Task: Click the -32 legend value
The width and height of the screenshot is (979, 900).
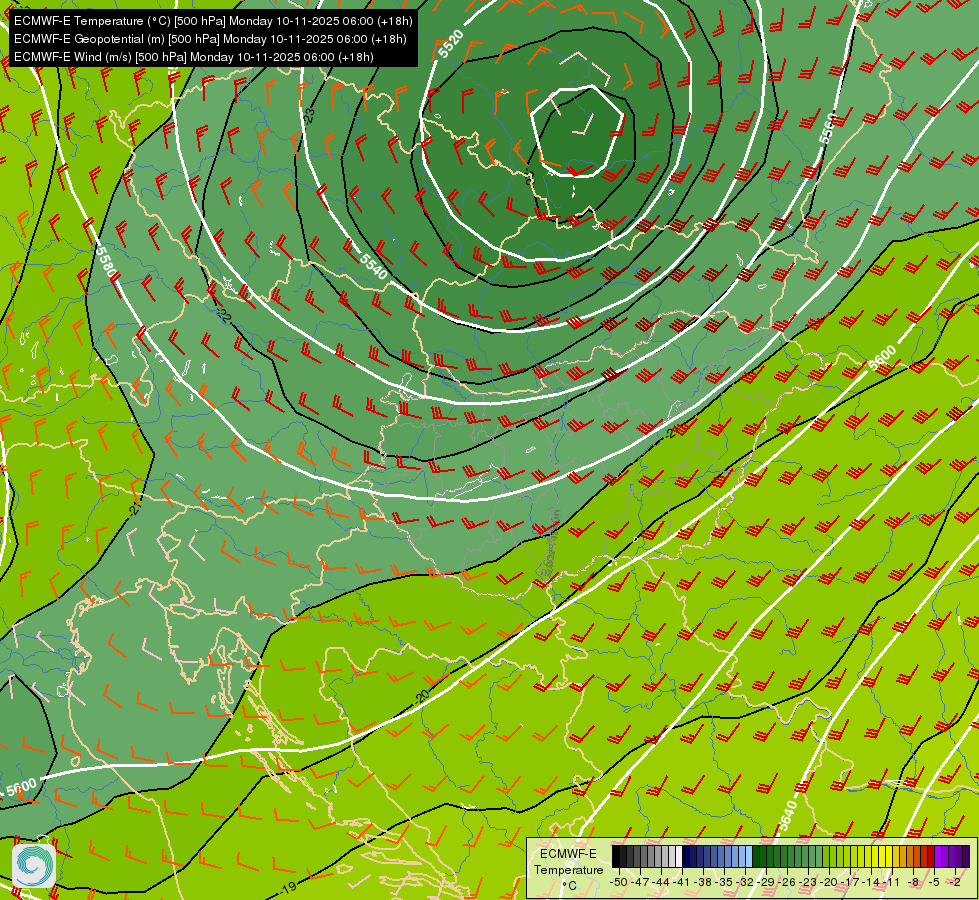Action: pos(745,883)
